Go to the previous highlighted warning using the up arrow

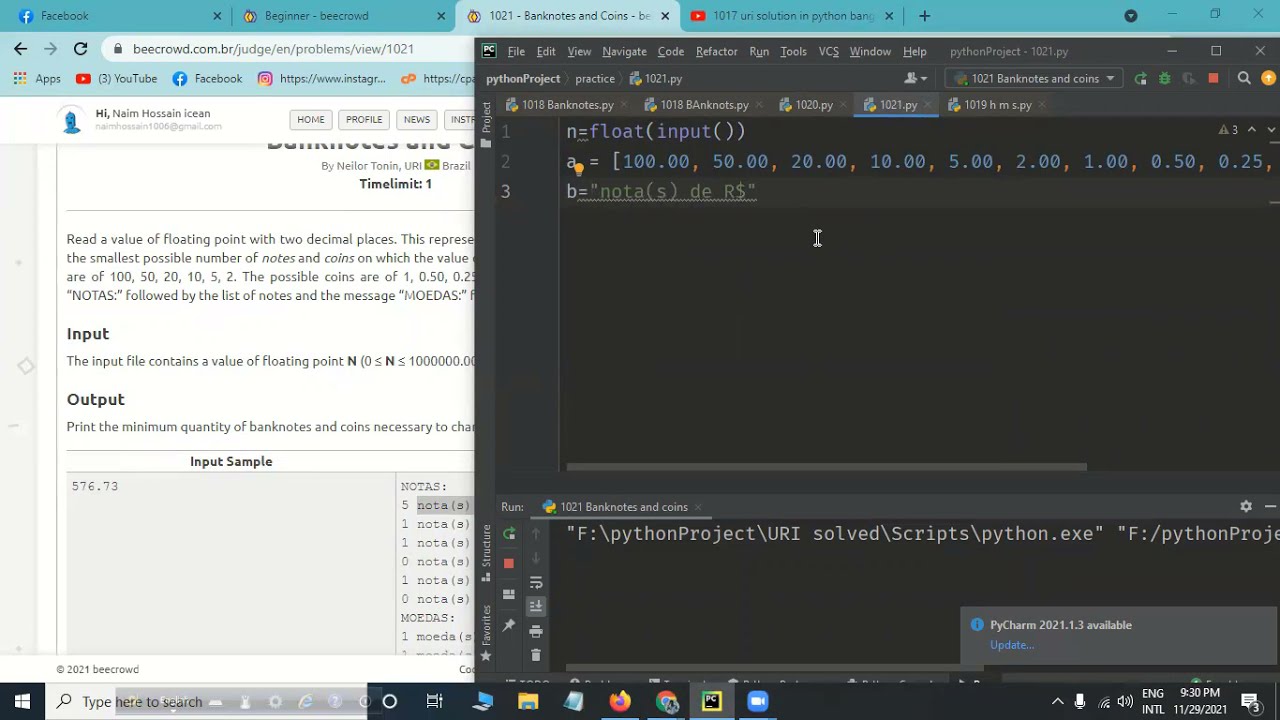pos(1252,130)
